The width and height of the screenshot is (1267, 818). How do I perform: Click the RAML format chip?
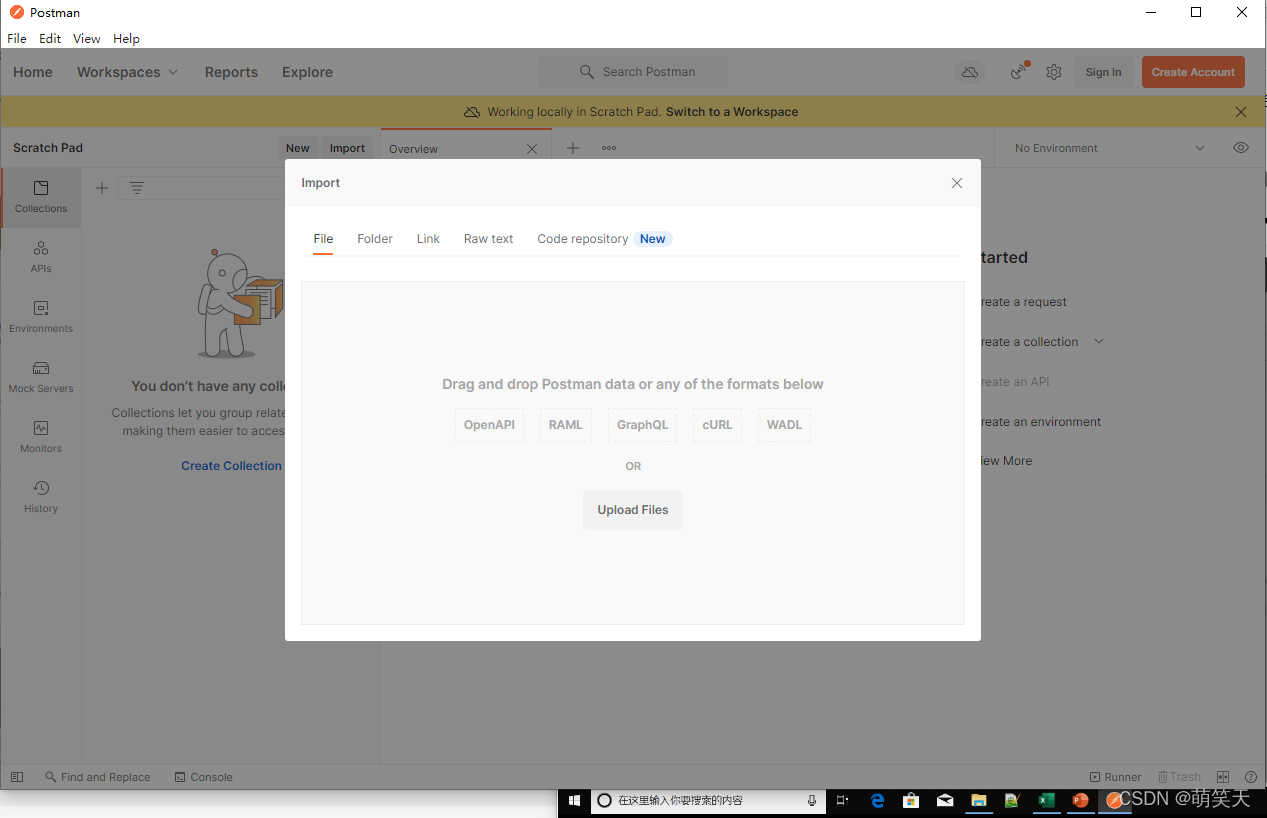click(565, 425)
